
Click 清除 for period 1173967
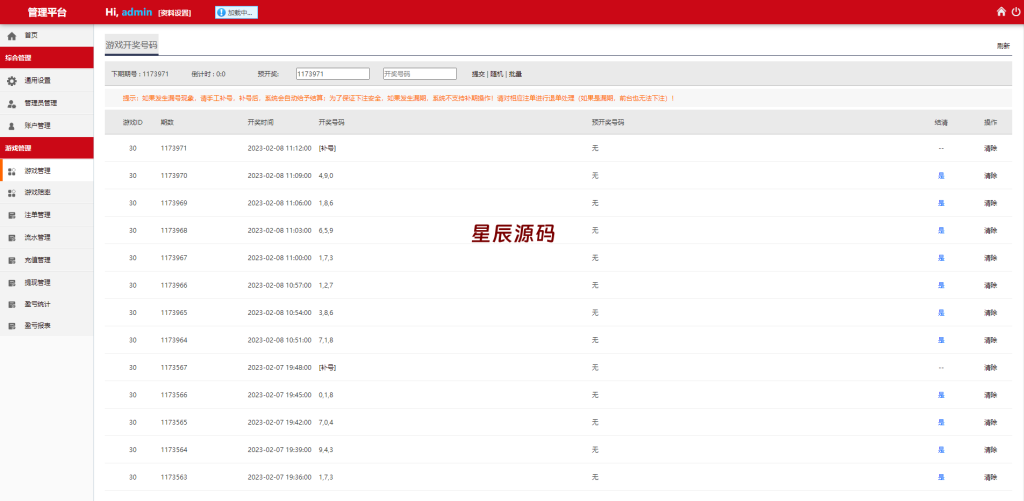pos(991,258)
